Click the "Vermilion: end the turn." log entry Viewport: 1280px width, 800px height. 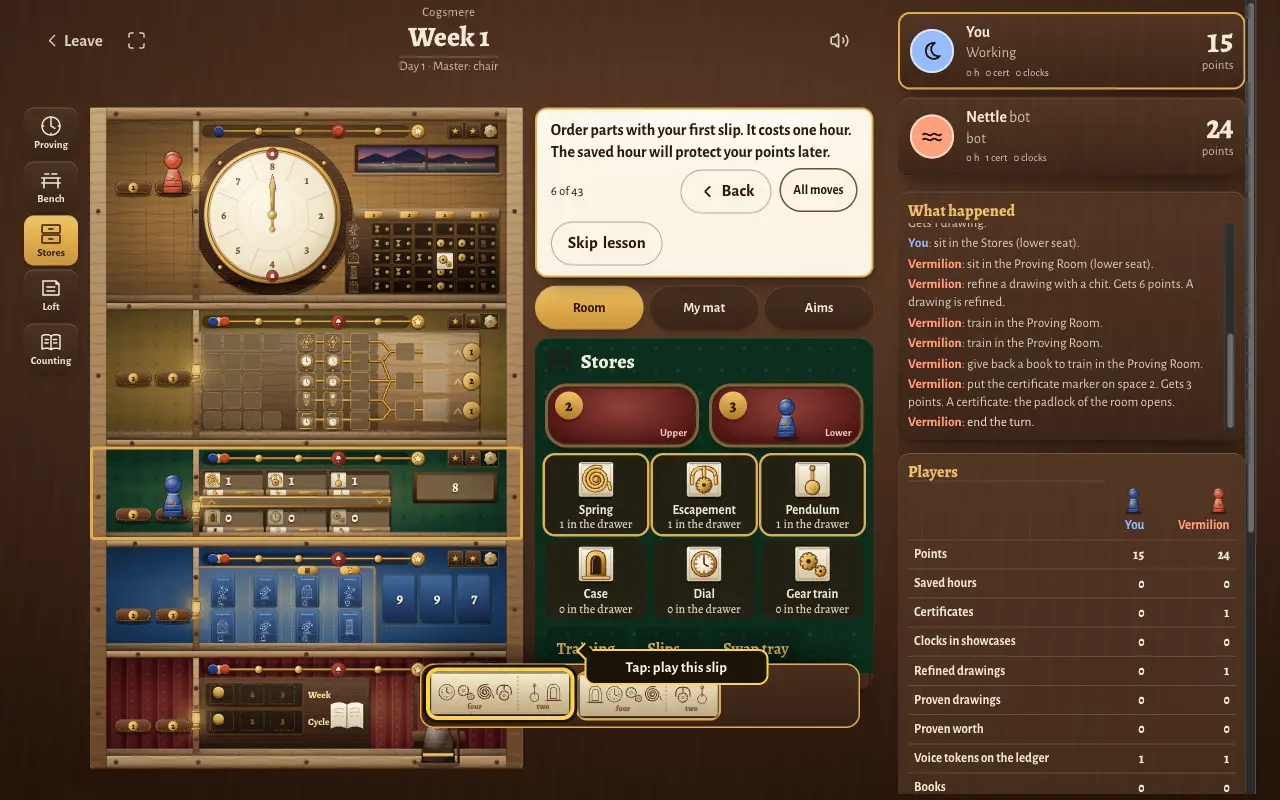pyautogui.click(x=971, y=422)
